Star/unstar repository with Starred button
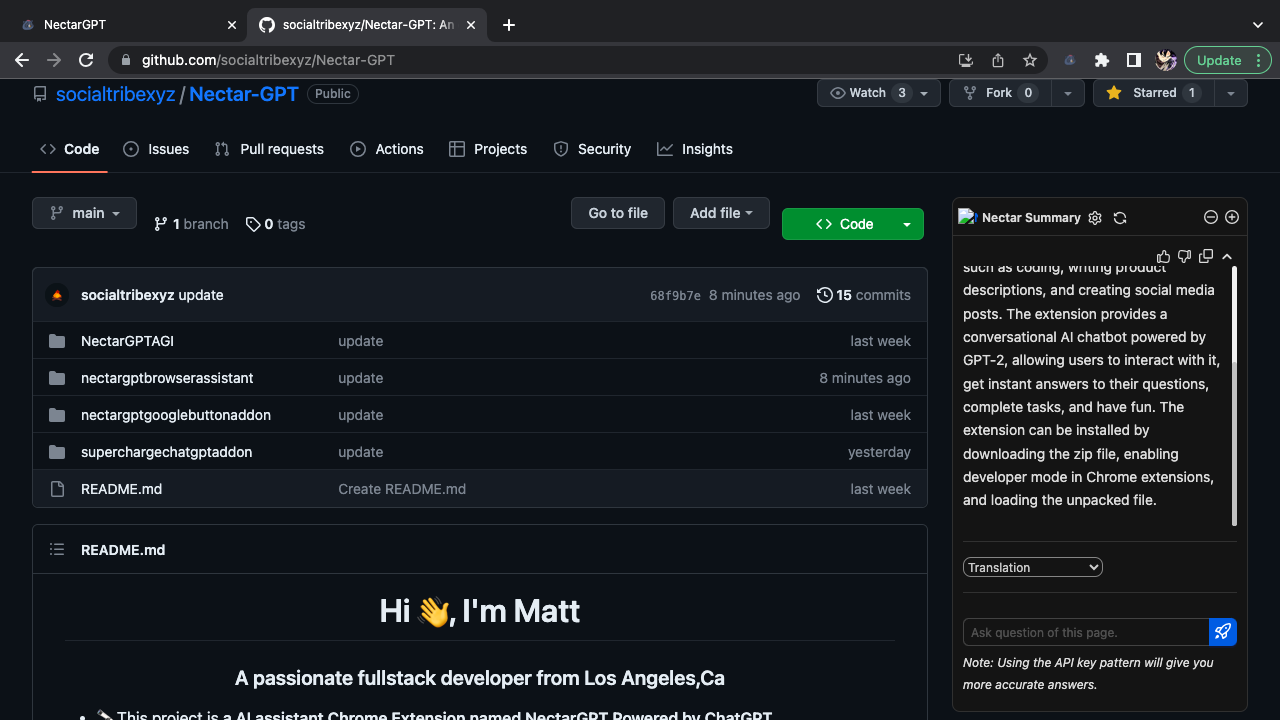Viewport: 1280px width, 720px height. 1154,93
